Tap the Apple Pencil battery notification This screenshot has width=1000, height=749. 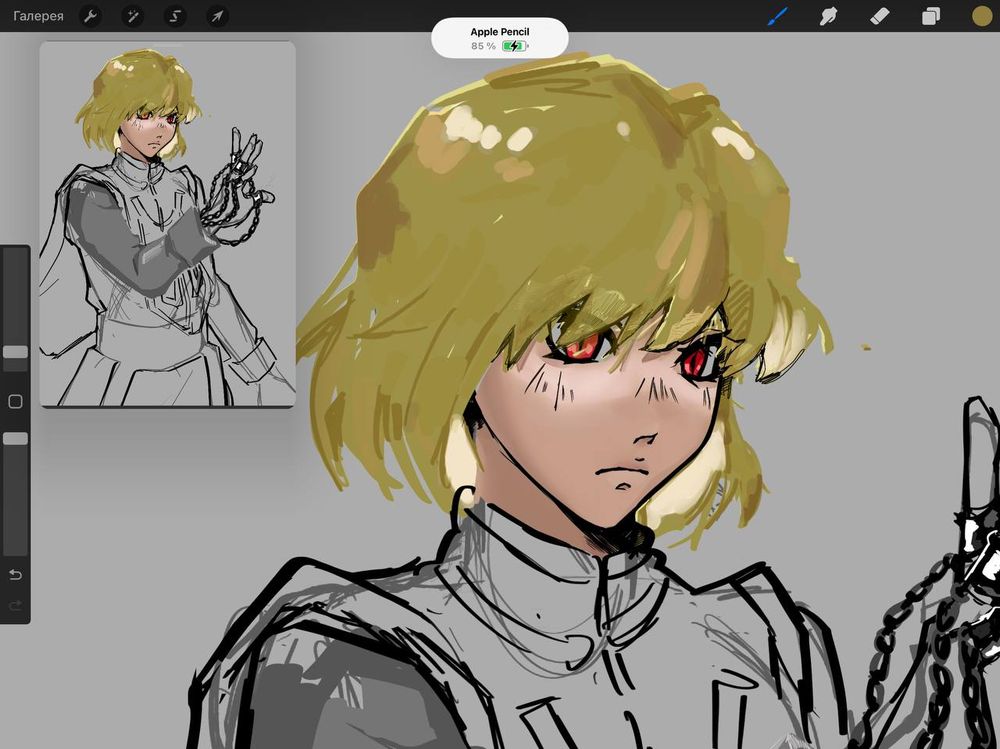[x=499, y=38]
